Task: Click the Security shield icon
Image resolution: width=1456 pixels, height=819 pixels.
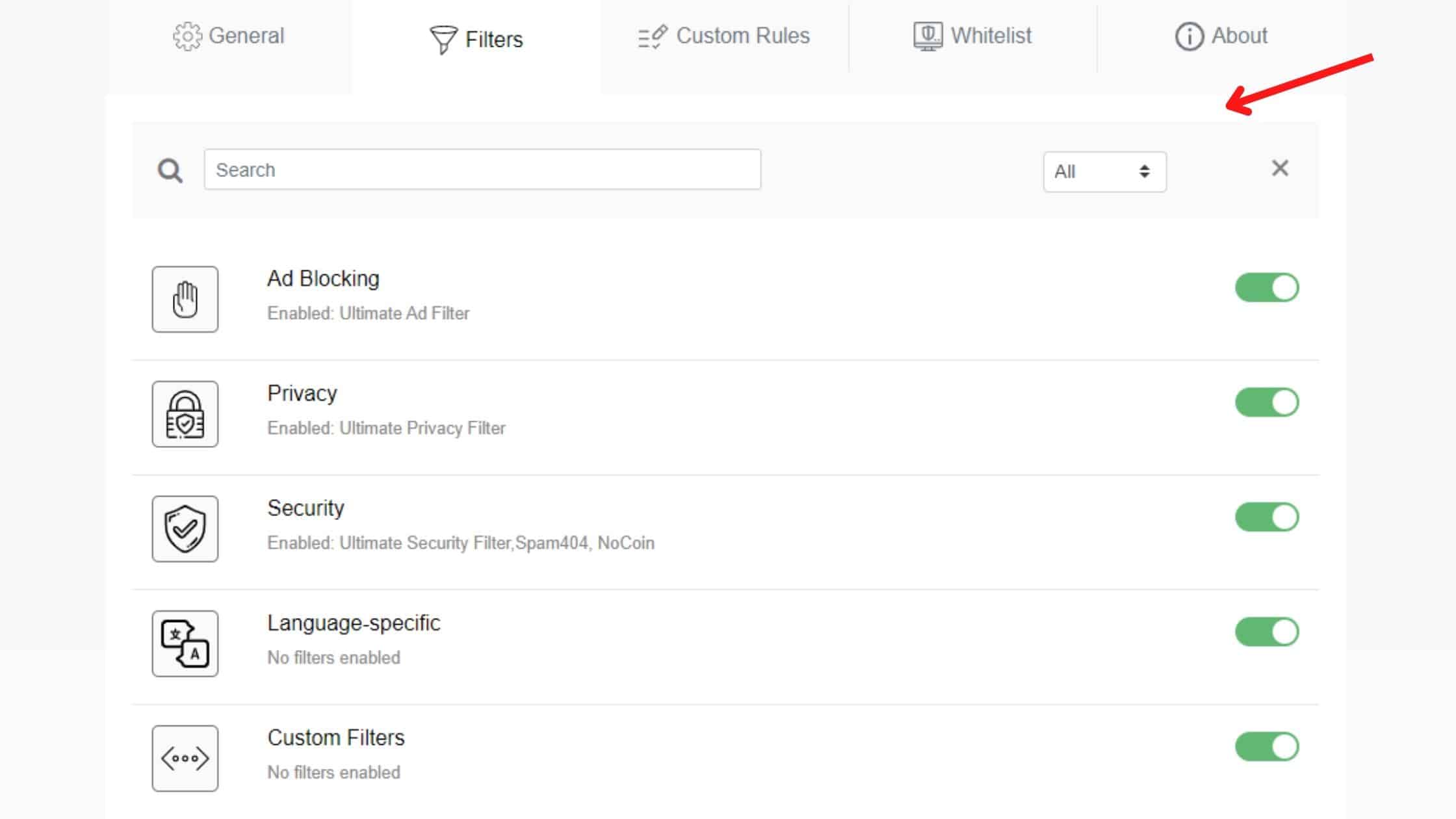Action: coord(185,528)
